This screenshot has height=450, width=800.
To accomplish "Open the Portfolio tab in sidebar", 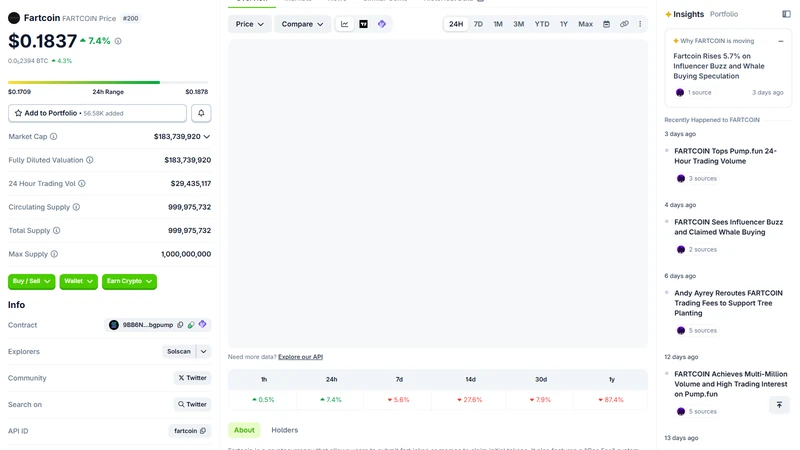I will 724,14.
